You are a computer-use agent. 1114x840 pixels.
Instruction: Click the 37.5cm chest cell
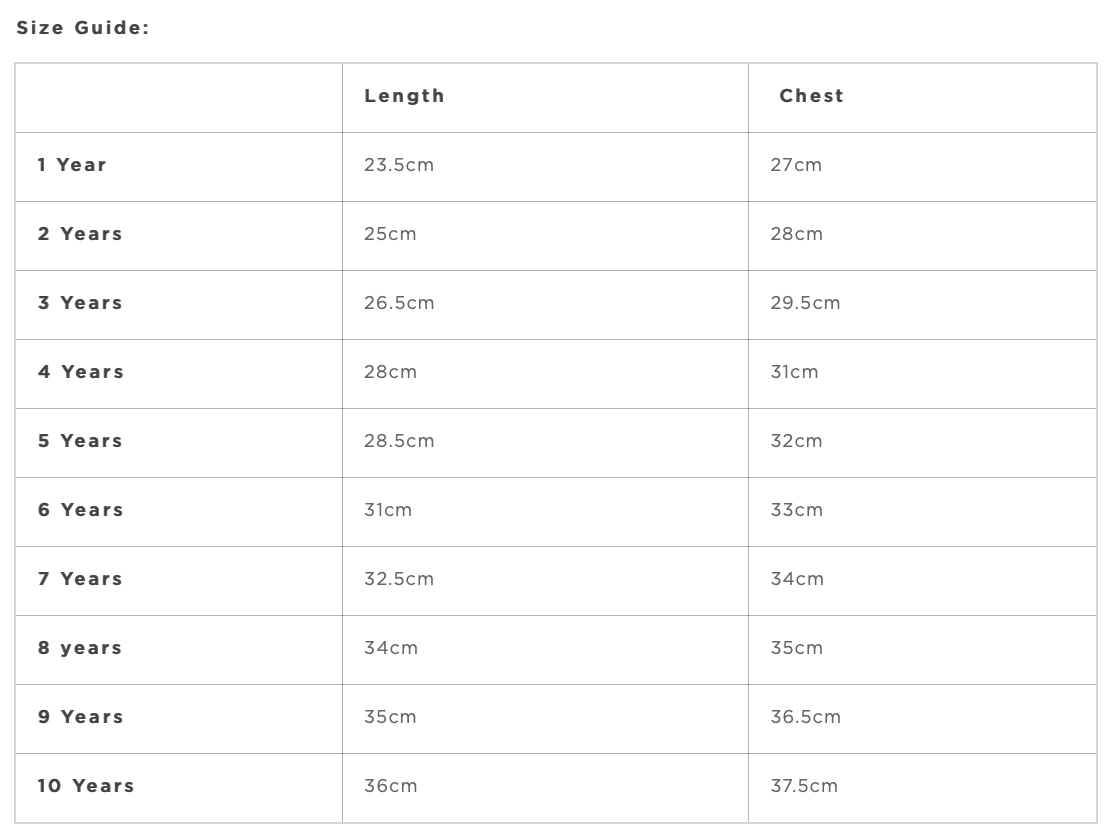pyautogui.click(x=804, y=786)
